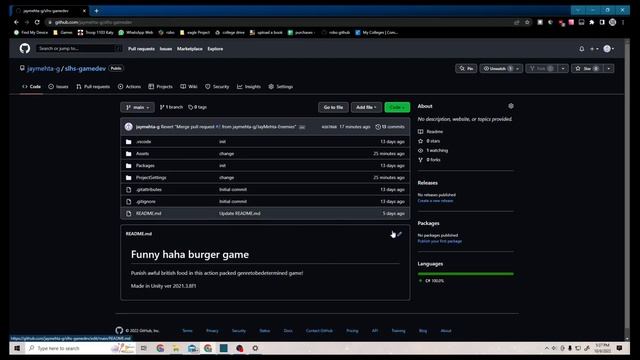Open the notifications bell in GitHub header
Screen dimensions: 640x360
pyautogui.click(x=582, y=49)
